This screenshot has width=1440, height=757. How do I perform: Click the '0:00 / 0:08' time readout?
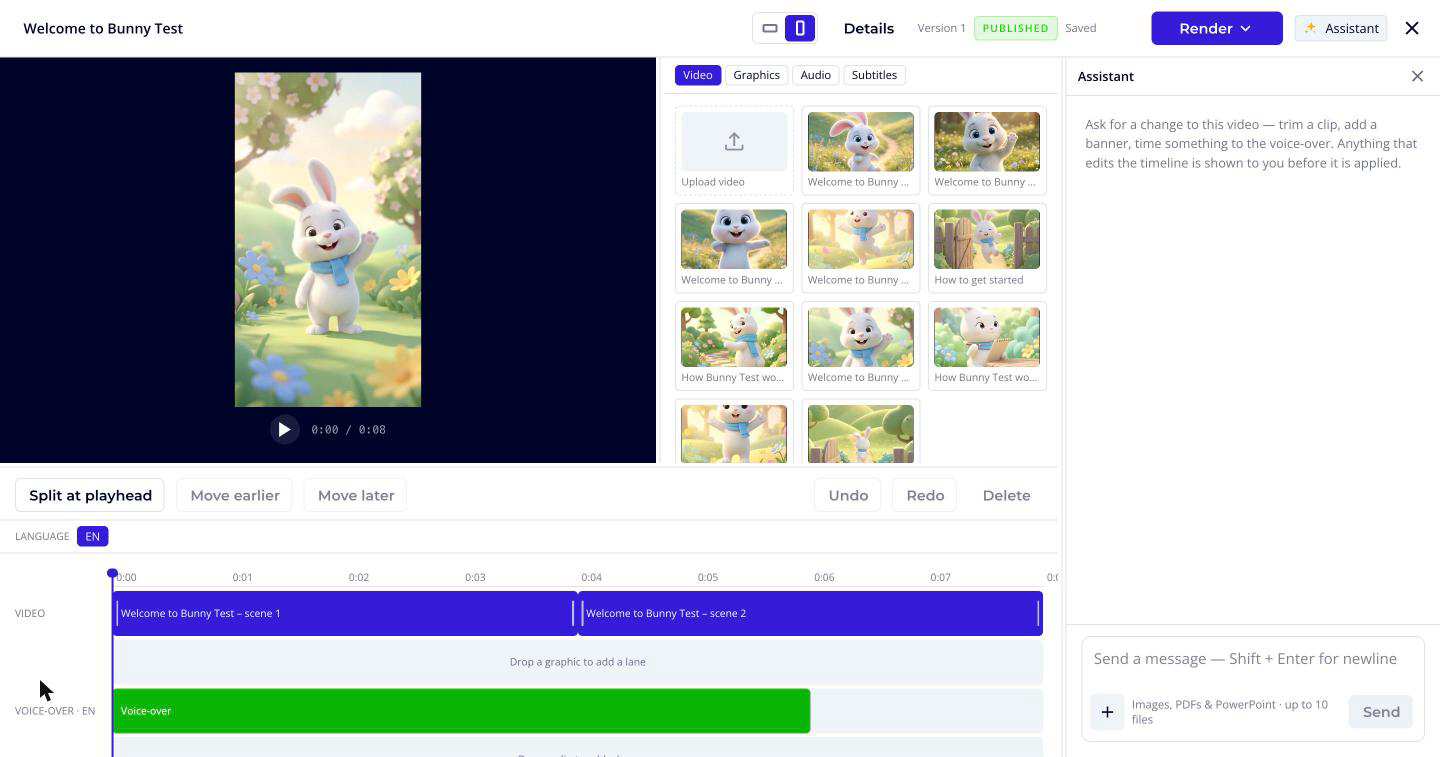tap(348, 429)
